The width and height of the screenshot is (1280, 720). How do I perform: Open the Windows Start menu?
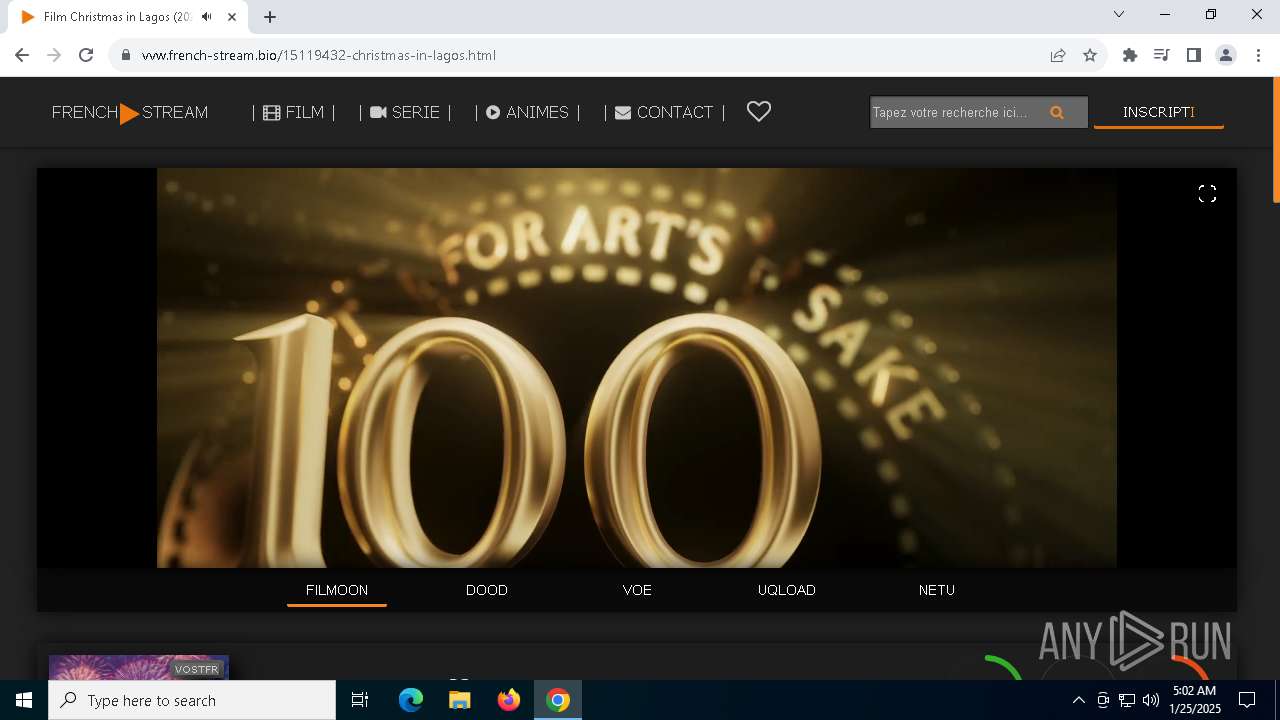coord(24,700)
